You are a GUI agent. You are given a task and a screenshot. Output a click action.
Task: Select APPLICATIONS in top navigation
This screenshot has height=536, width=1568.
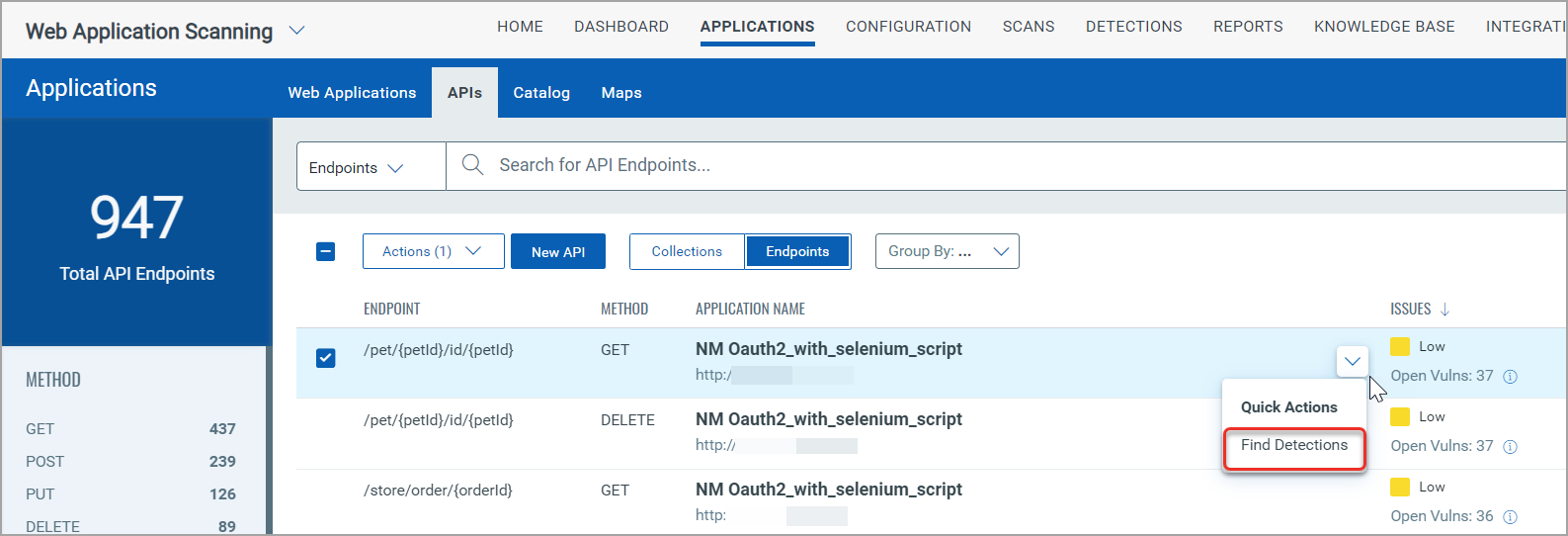coord(757,27)
